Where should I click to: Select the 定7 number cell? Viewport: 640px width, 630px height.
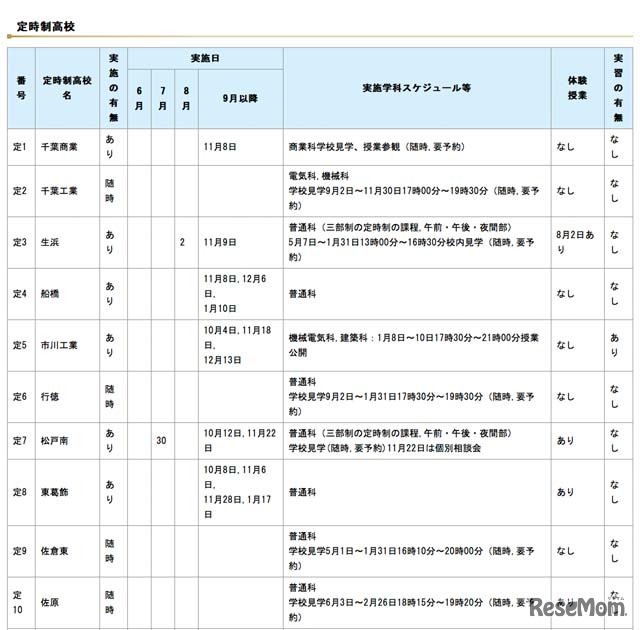20,440
